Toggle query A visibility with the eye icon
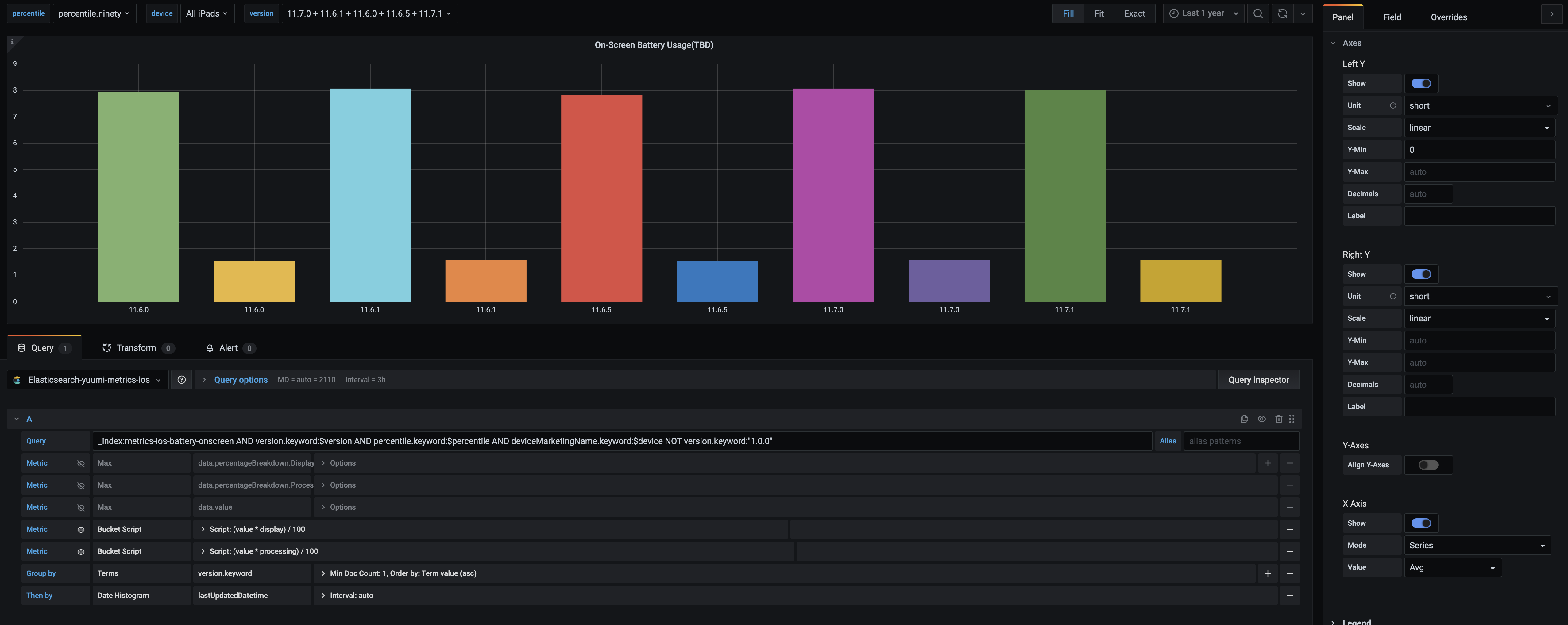This screenshot has height=625, width=1568. coord(1261,419)
